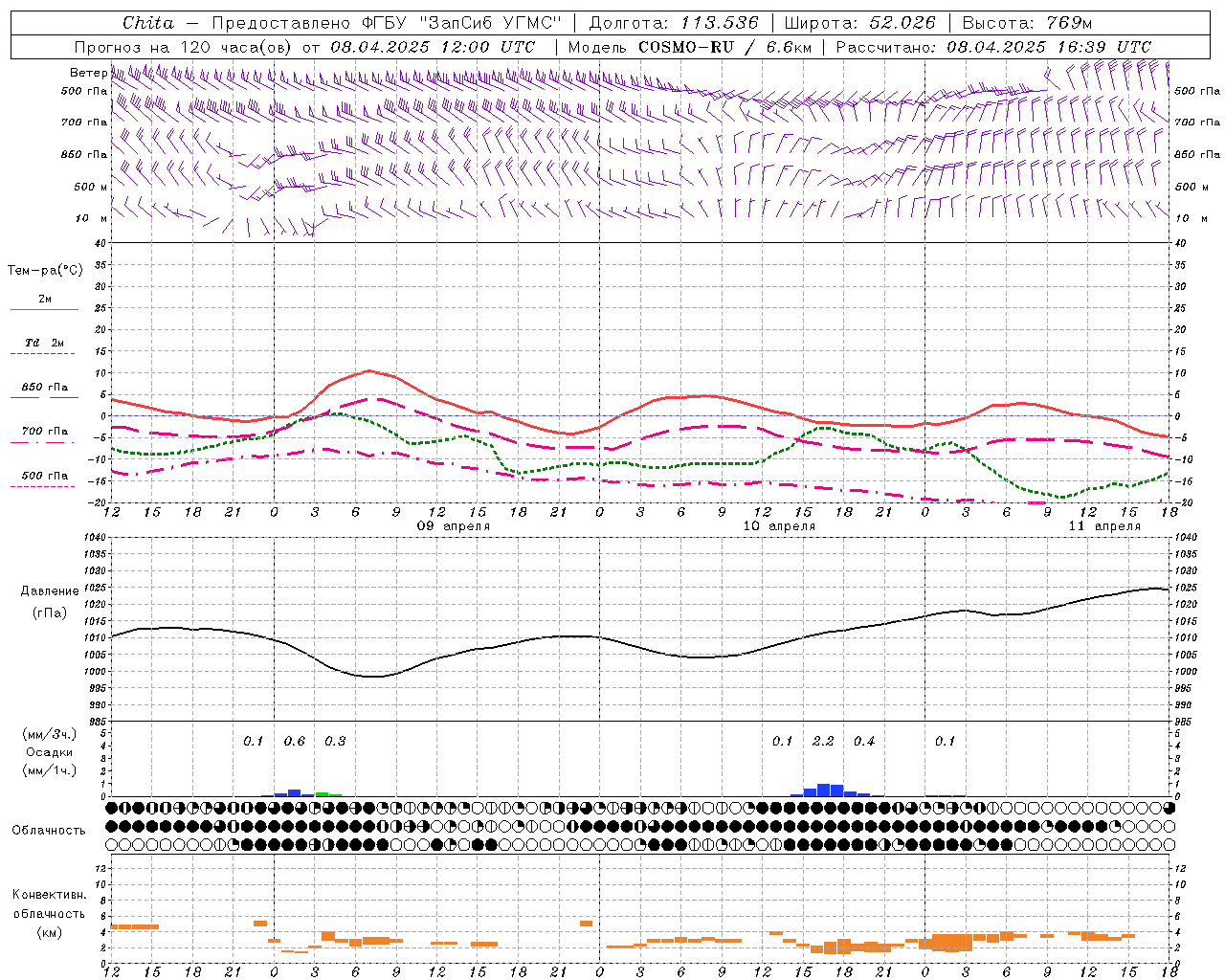Select the elevation text "Высота: 769м"
This screenshot has width=1225, height=980.
point(1027,23)
